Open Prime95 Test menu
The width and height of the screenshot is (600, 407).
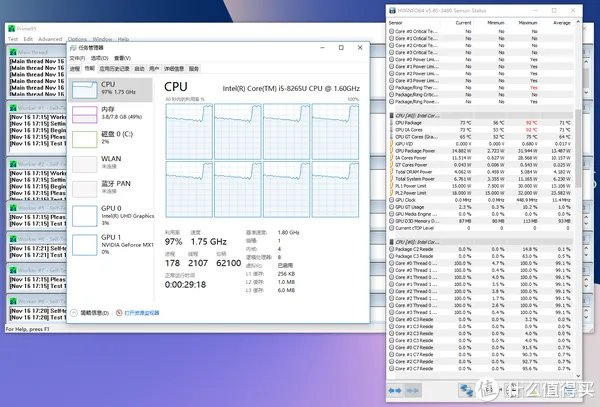tap(12, 39)
